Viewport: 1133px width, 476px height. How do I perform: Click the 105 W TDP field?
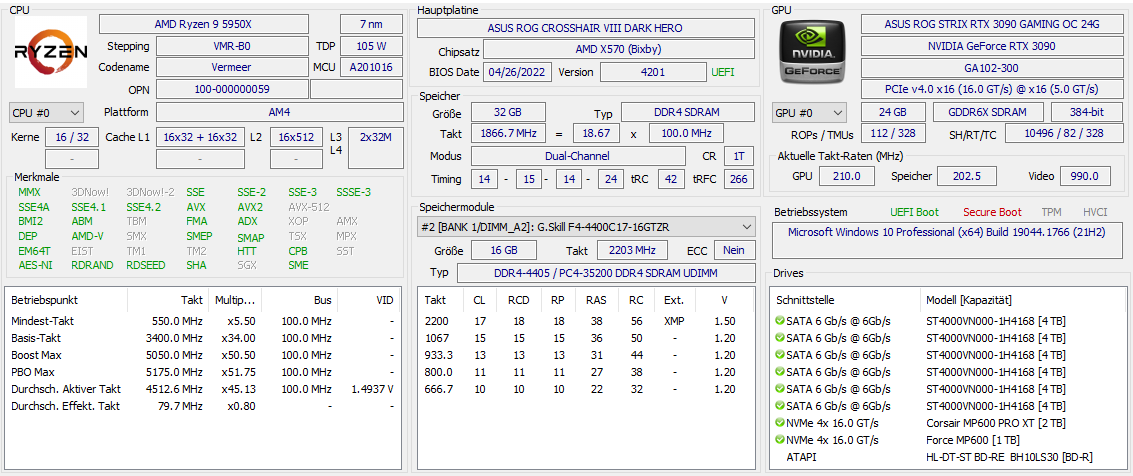pos(371,46)
